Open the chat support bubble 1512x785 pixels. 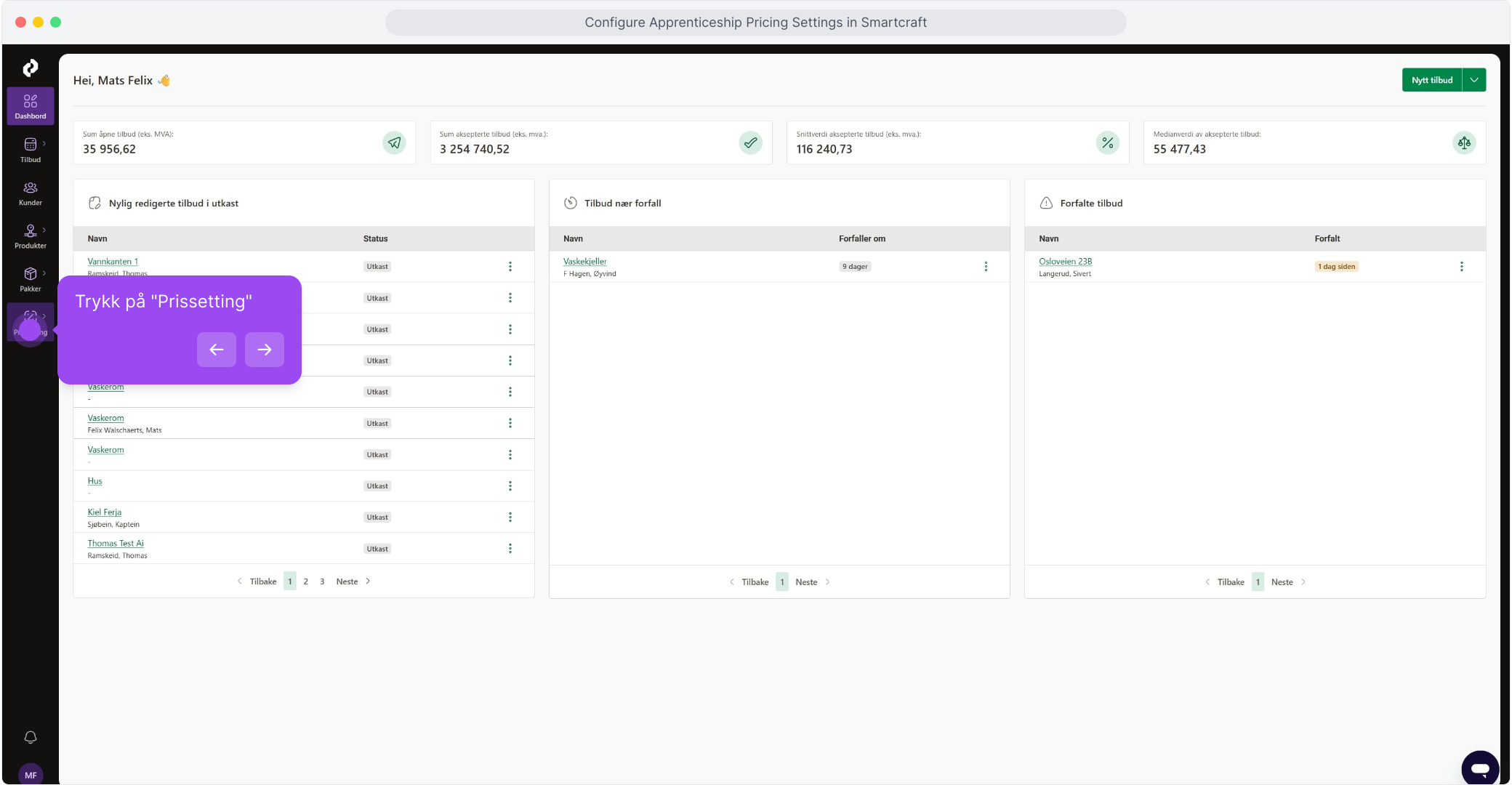coord(1480,768)
